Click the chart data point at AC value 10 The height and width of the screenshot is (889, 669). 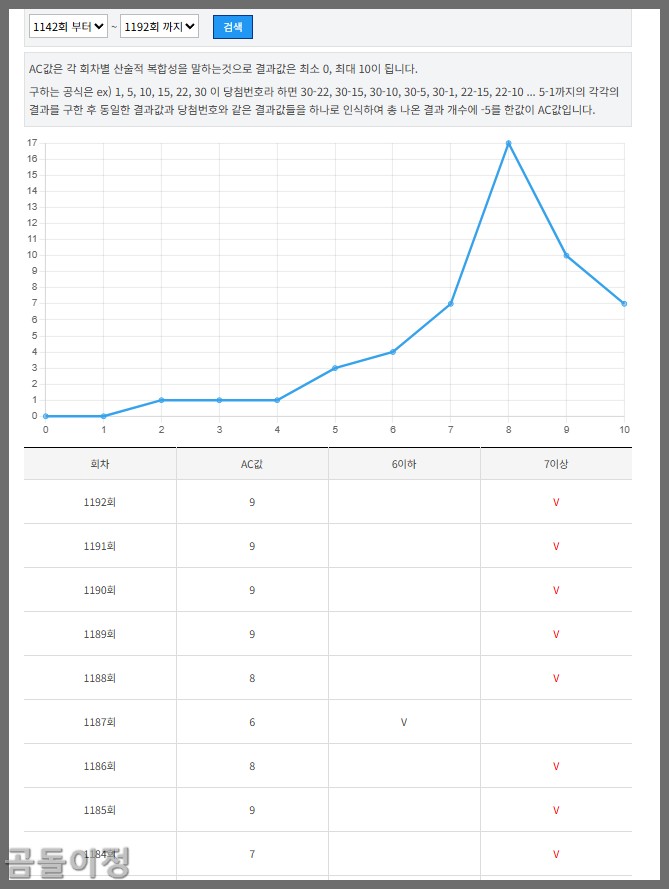tap(624, 304)
